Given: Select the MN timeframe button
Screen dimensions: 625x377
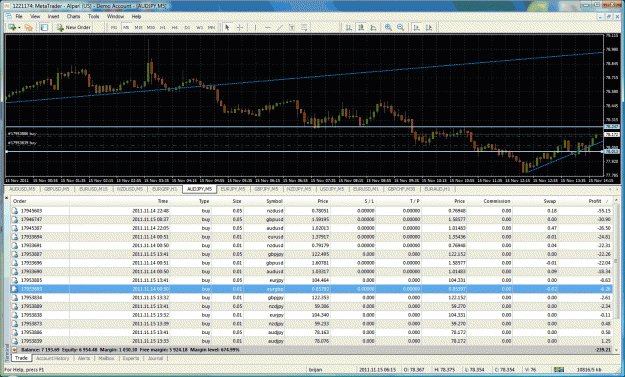Looking at the screenshot, I should point(212,27).
